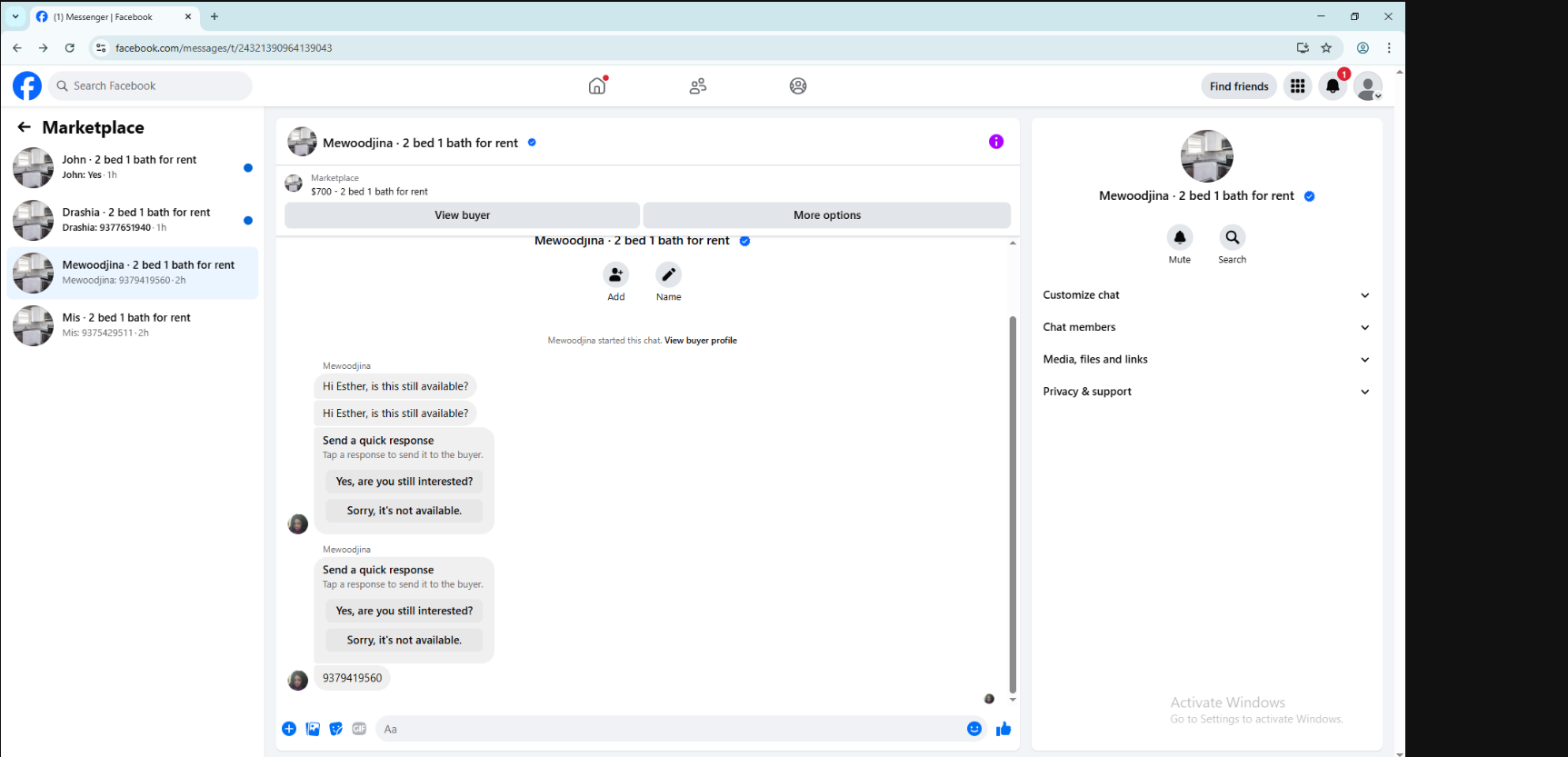The height and width of the screenshot is (757, 1568).
Task: Click install app icon in address bar
Action: (1303, 47)
